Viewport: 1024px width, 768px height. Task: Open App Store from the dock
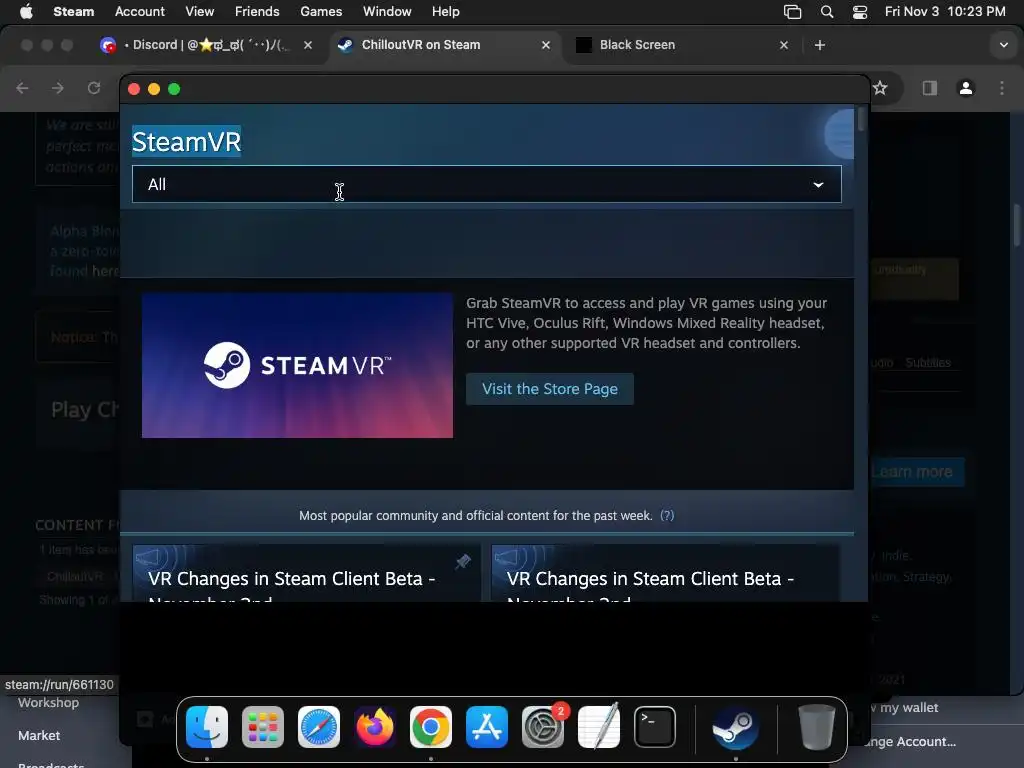click(487, 727)
